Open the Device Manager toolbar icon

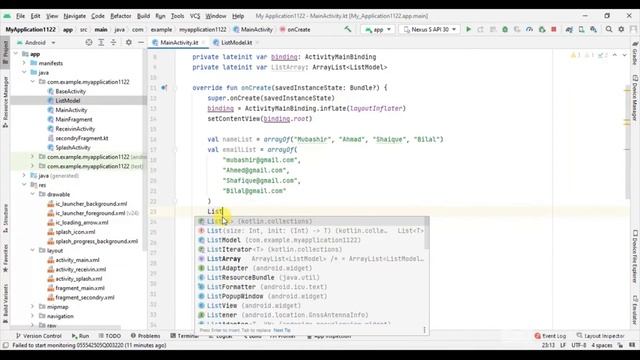click(581, 29)
